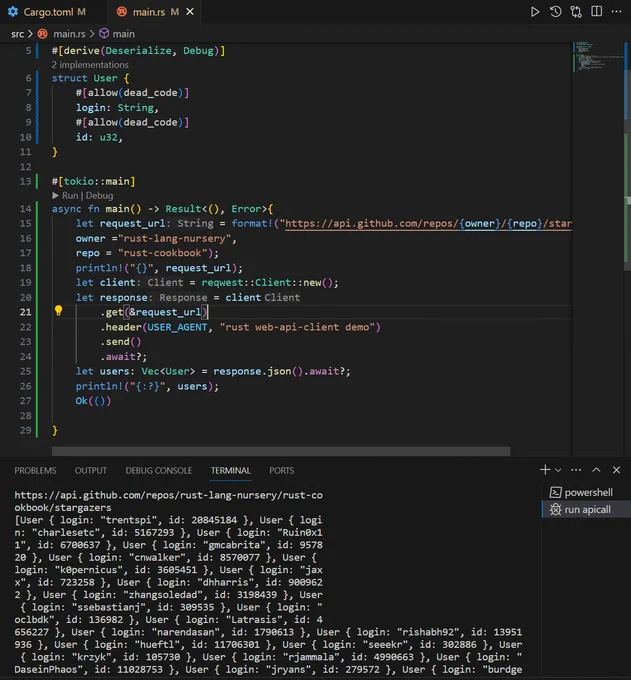Click the lightbulb quick-fix icon on line 21
The width and height of the screenshot is (631, 680).
click(59, 311)
